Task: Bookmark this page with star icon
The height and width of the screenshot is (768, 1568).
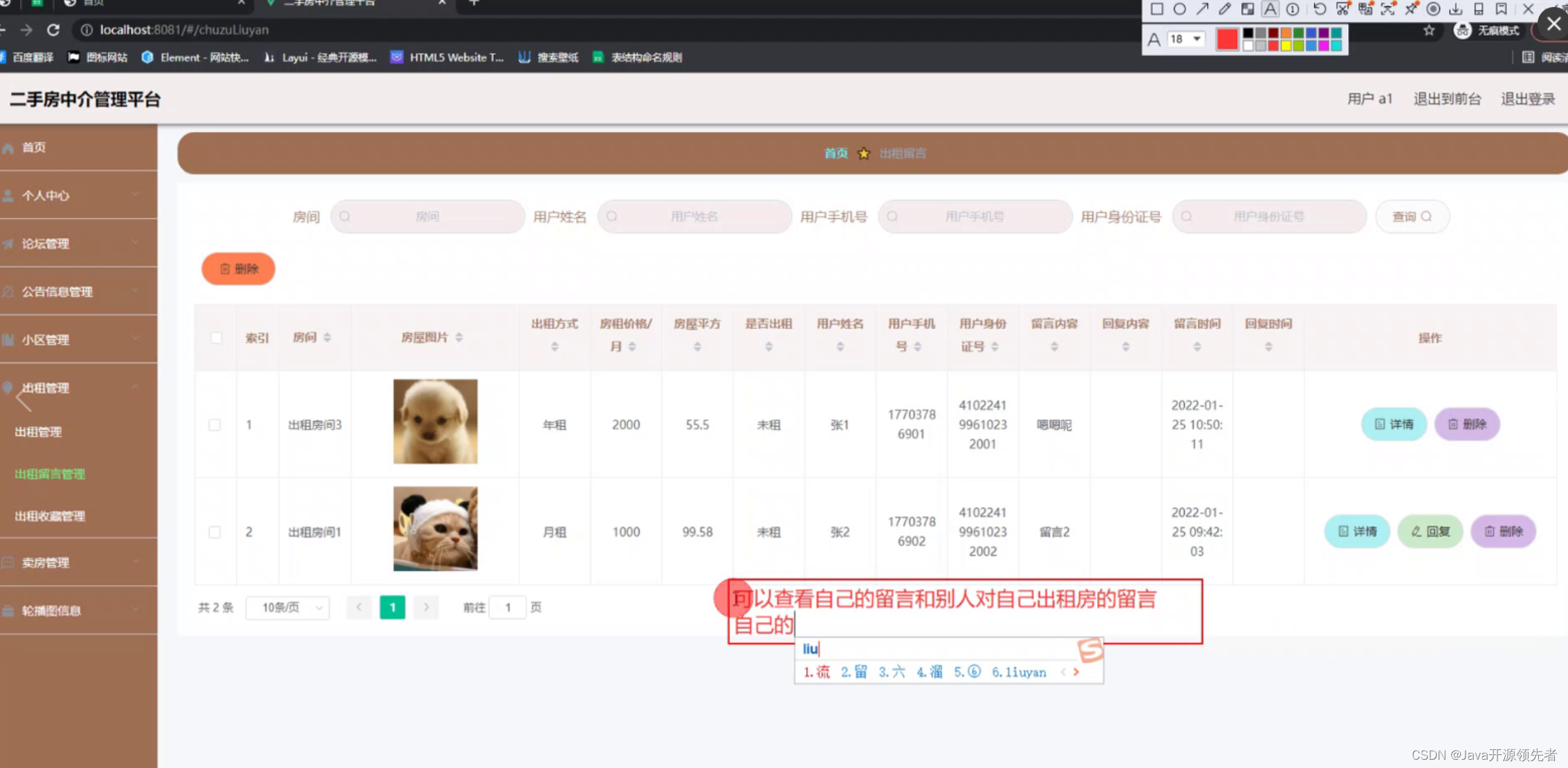Action: pos(1429,30)
